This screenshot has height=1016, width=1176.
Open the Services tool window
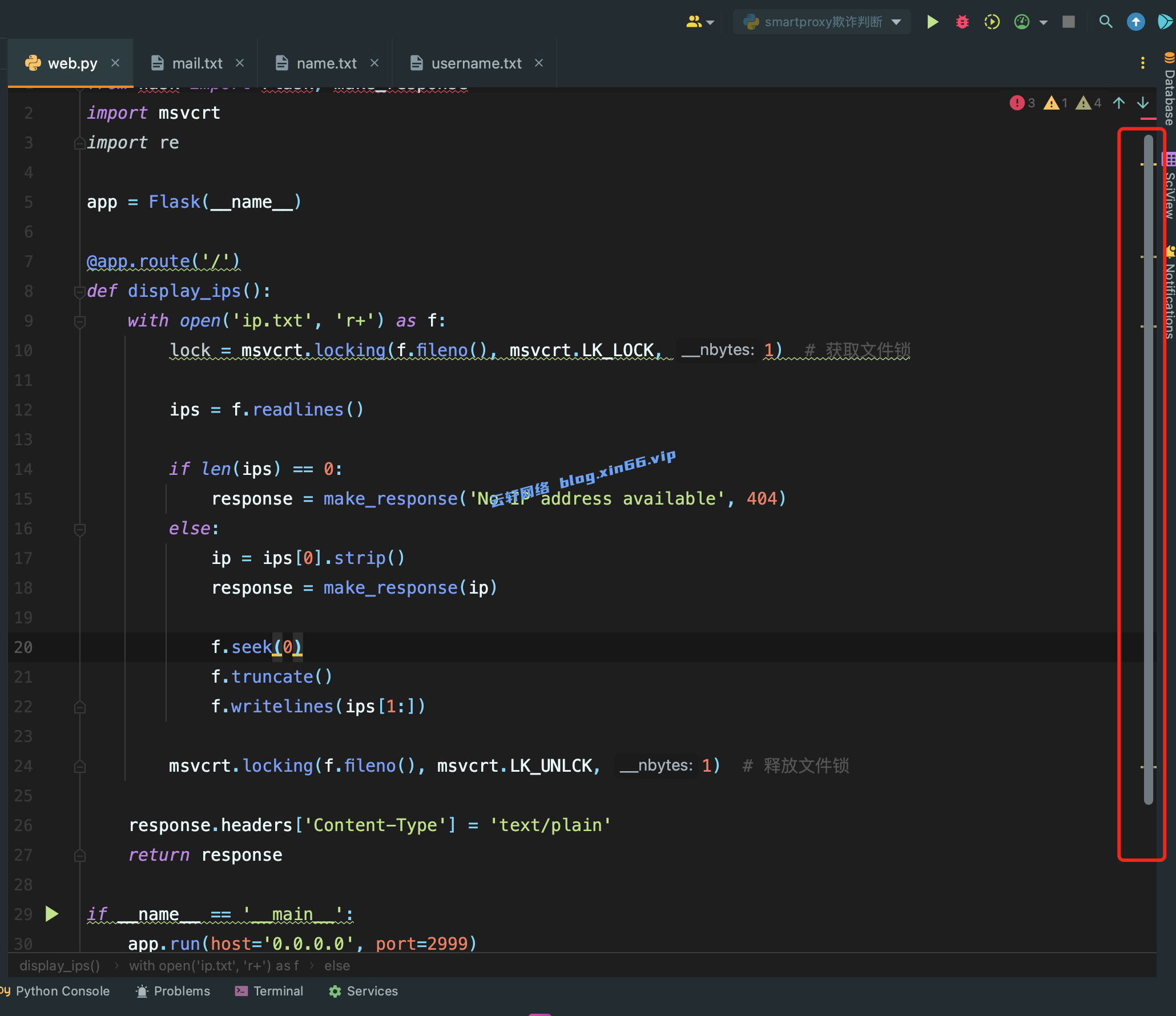pyautogui.click(x=363, y=991)
